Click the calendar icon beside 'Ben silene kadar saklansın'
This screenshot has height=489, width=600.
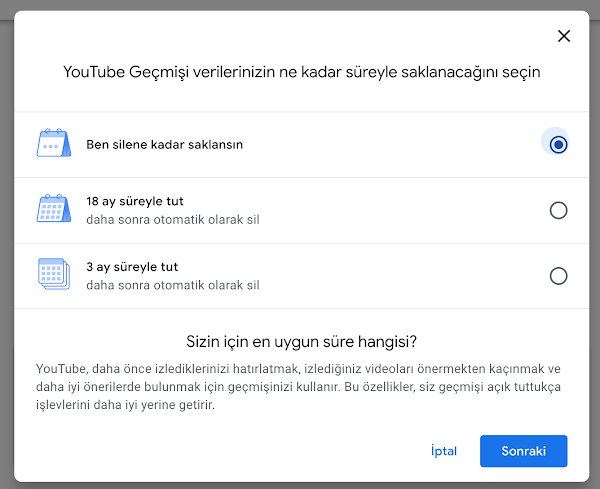(x=54, y=143)
